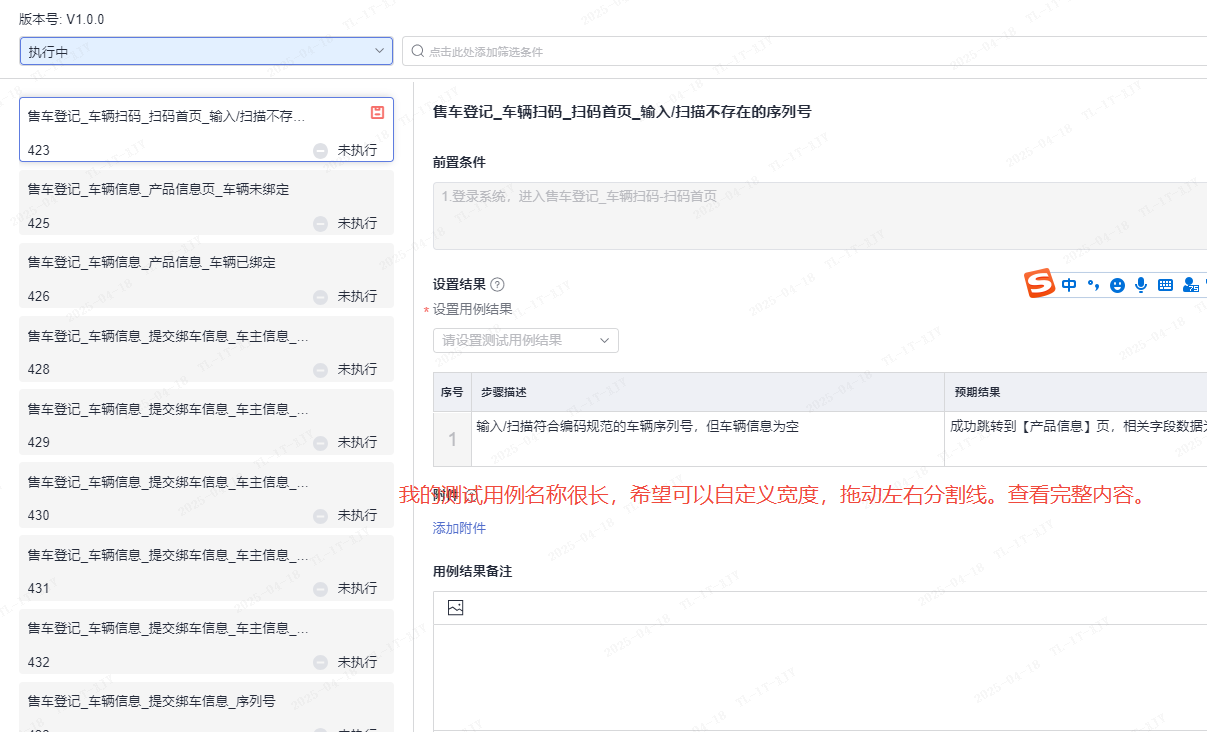Click the 序号 column header
Image resolution: width=1207 pixels, height=732 pixels.
tap(452, 393)
